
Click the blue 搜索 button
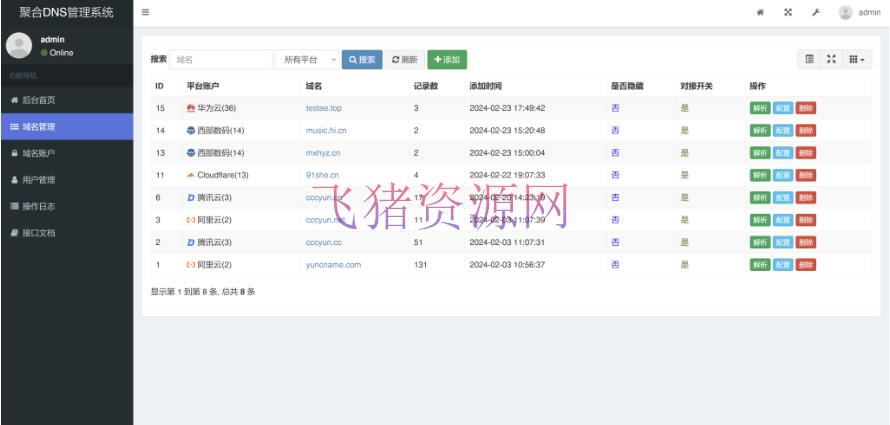[362, 60]
